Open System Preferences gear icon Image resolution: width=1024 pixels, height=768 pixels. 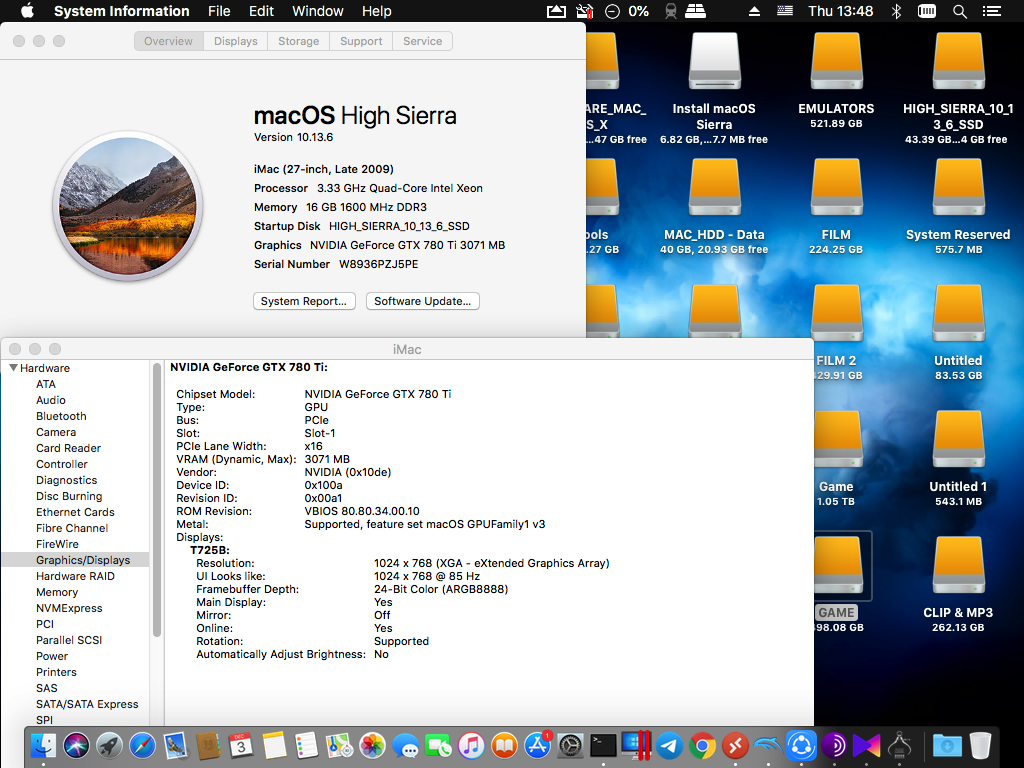click(570, 745)
